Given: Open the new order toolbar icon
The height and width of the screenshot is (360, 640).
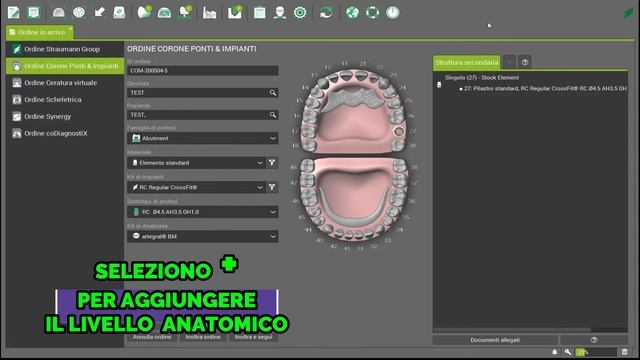Looking at the screenshot, I should click(13, 13).
